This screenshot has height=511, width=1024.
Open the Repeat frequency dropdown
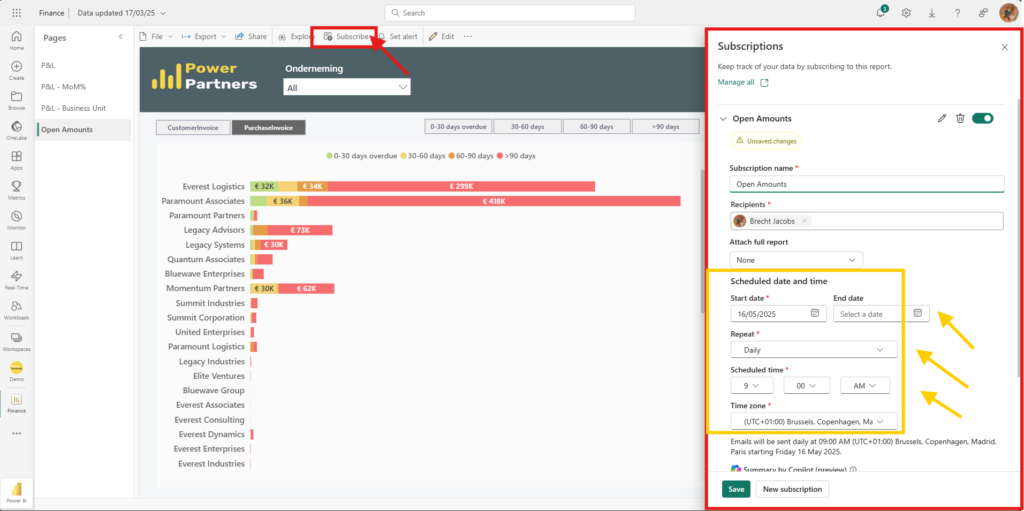(x=814, y=350)
